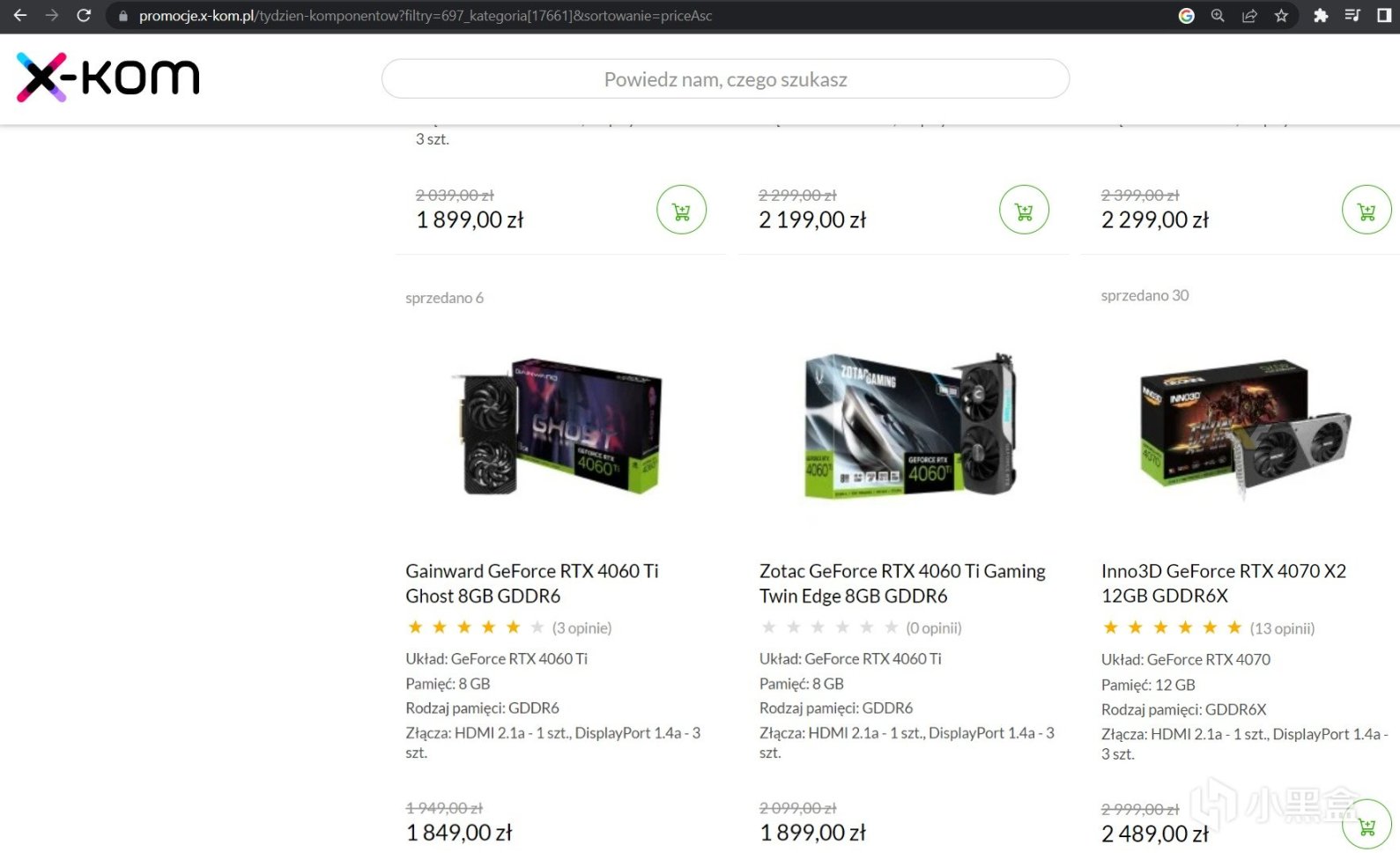Reload the page with the refresh icon

pos(84,15)
